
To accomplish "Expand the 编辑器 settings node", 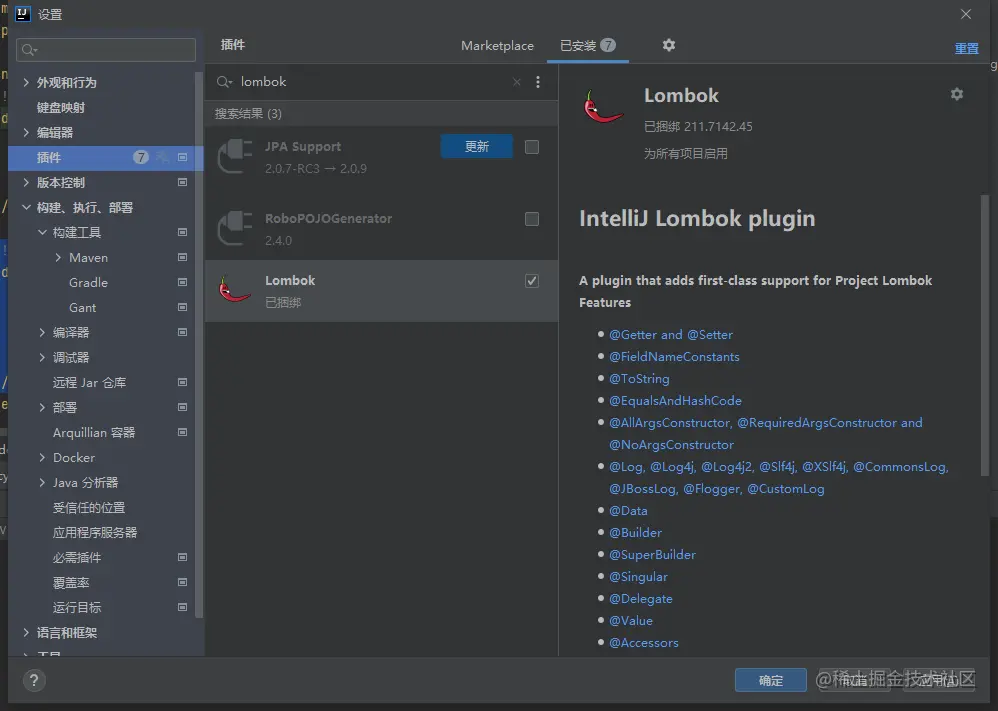I will click(x=26, y=132).
